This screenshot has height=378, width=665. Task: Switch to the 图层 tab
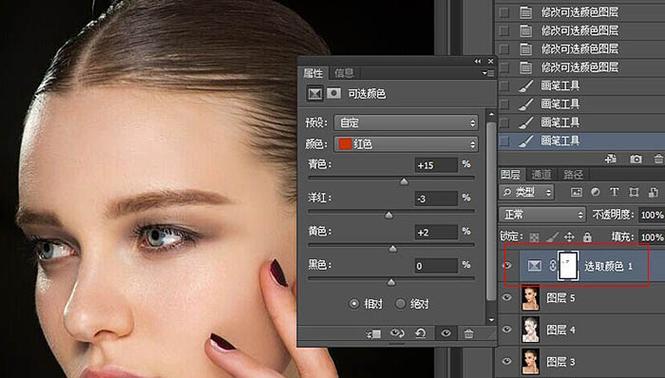click(511, 174)
